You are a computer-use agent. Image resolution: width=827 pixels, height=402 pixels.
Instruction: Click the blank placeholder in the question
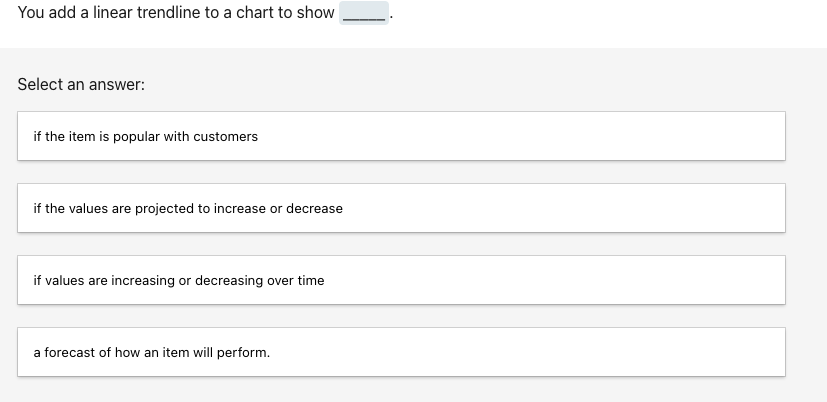[x=363, y=16]
